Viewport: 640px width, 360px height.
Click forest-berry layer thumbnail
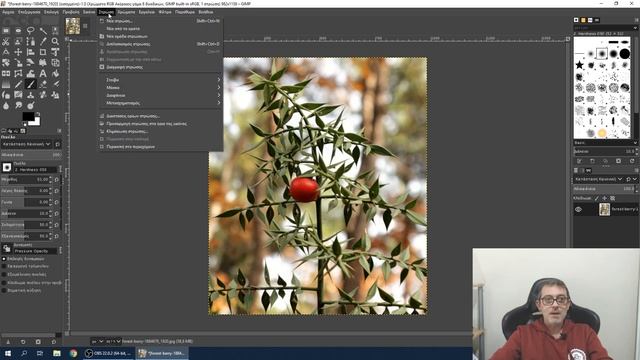tap(604, 209)
